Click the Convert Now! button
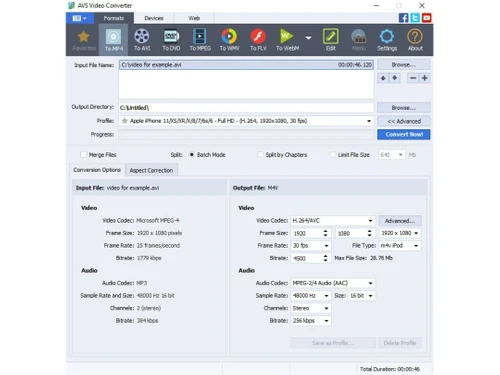Viewport: 500px width, 375px height. (x=404, y=134)
